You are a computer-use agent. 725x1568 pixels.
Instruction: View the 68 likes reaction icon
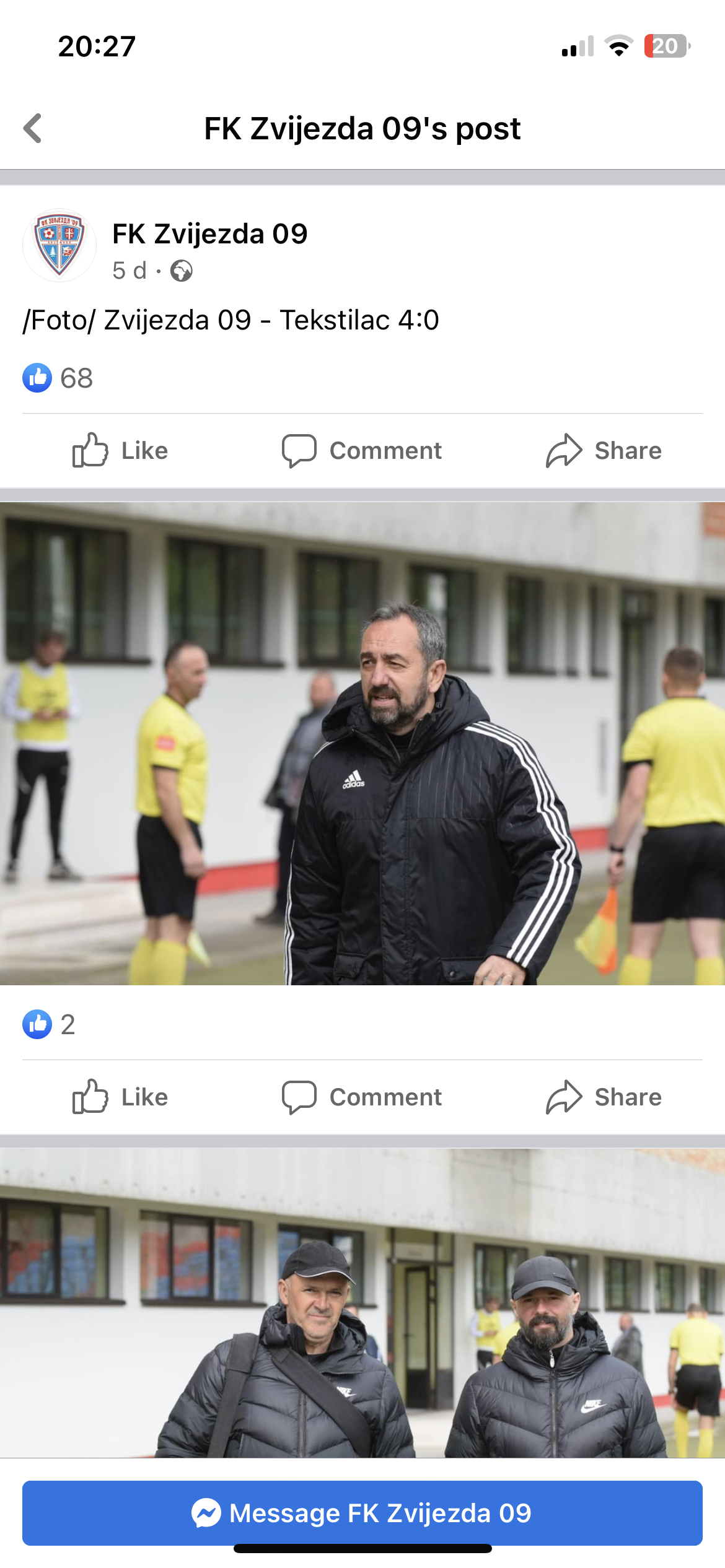pos(37,378)
